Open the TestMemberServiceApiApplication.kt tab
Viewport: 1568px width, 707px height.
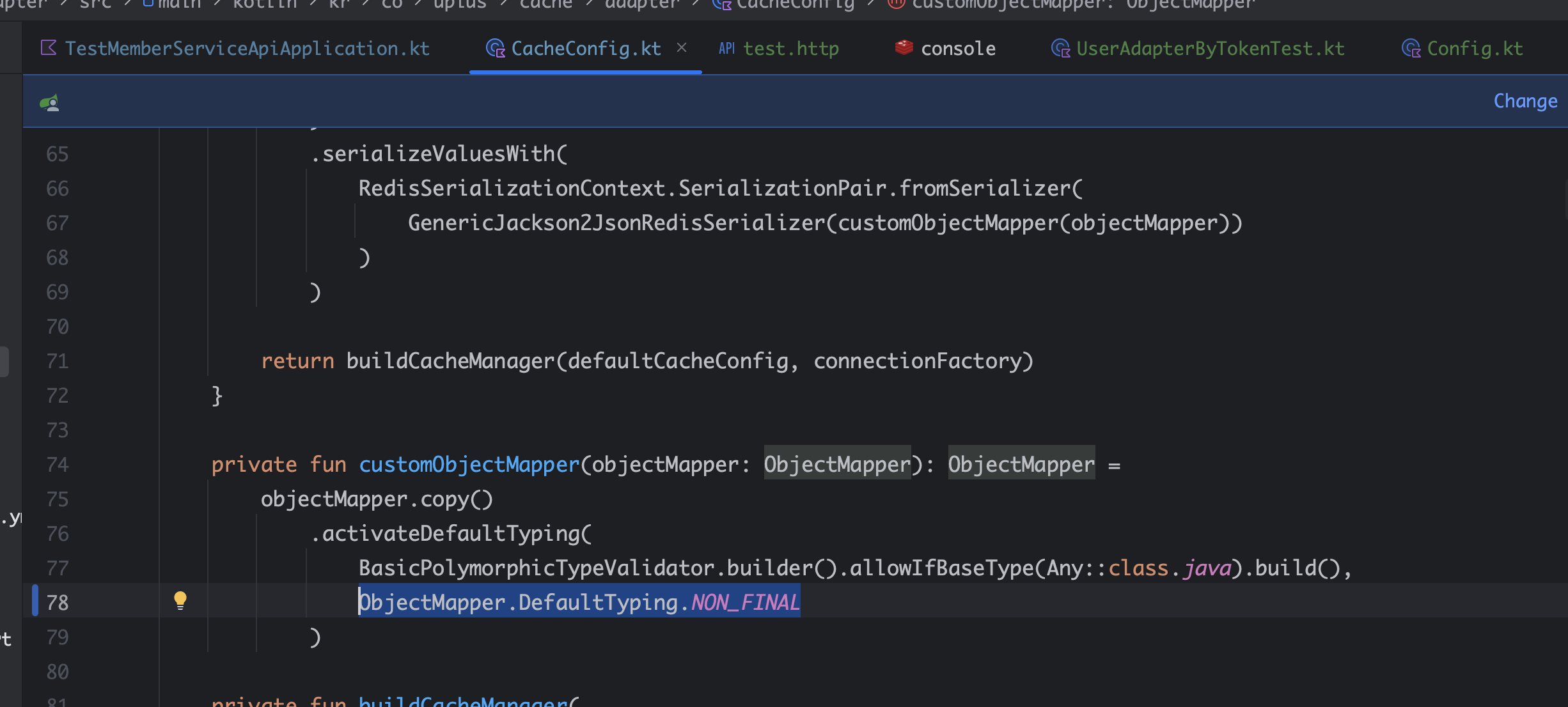(247, 49)
